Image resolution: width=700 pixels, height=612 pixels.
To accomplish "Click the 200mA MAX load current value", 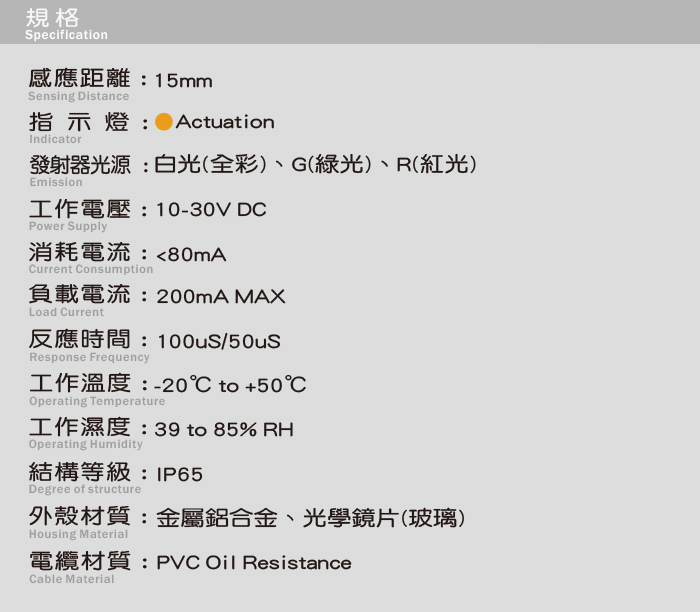I will tap(220, 297).
